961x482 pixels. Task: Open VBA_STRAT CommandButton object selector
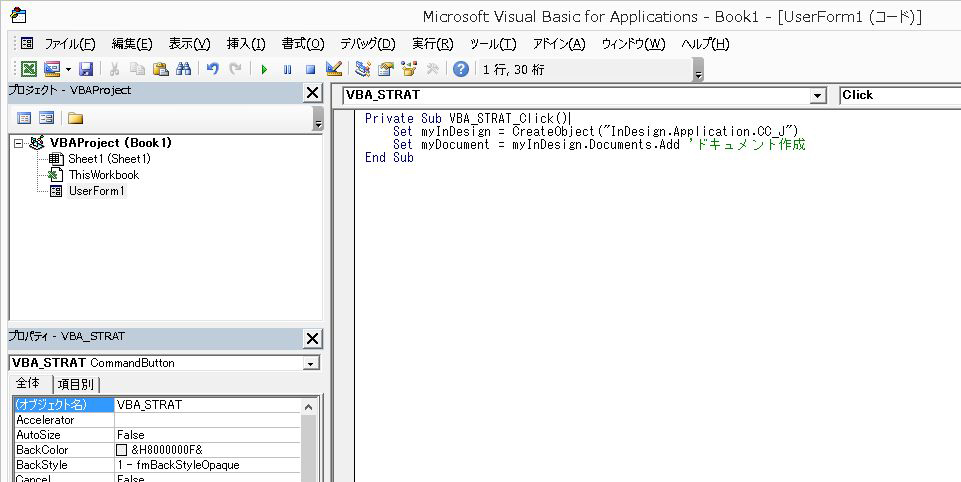click(164, 363)
